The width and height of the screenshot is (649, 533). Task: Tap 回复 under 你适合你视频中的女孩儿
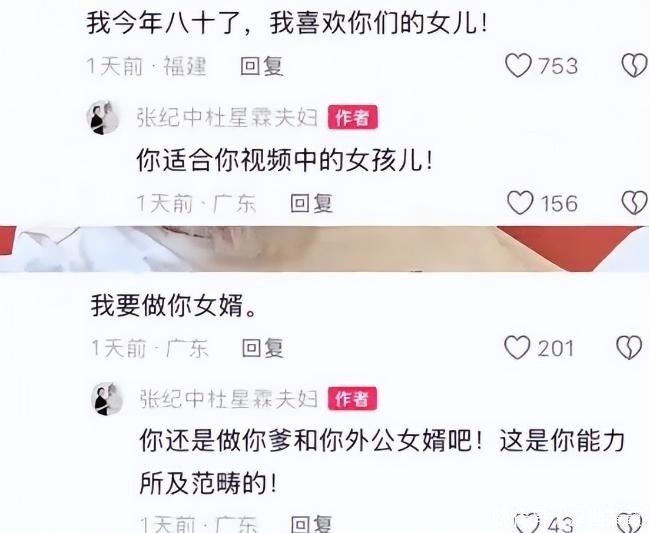point(312,203)
